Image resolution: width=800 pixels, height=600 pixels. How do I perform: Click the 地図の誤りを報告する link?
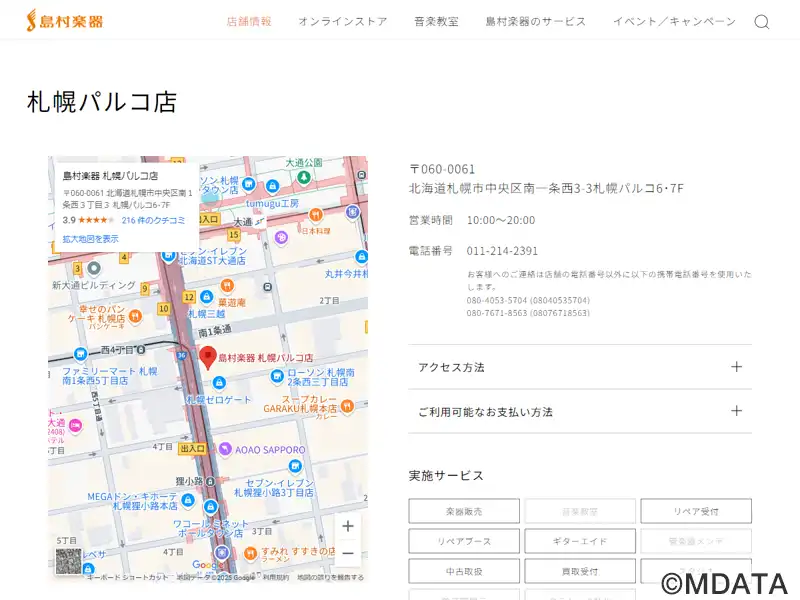pos(331,578)
